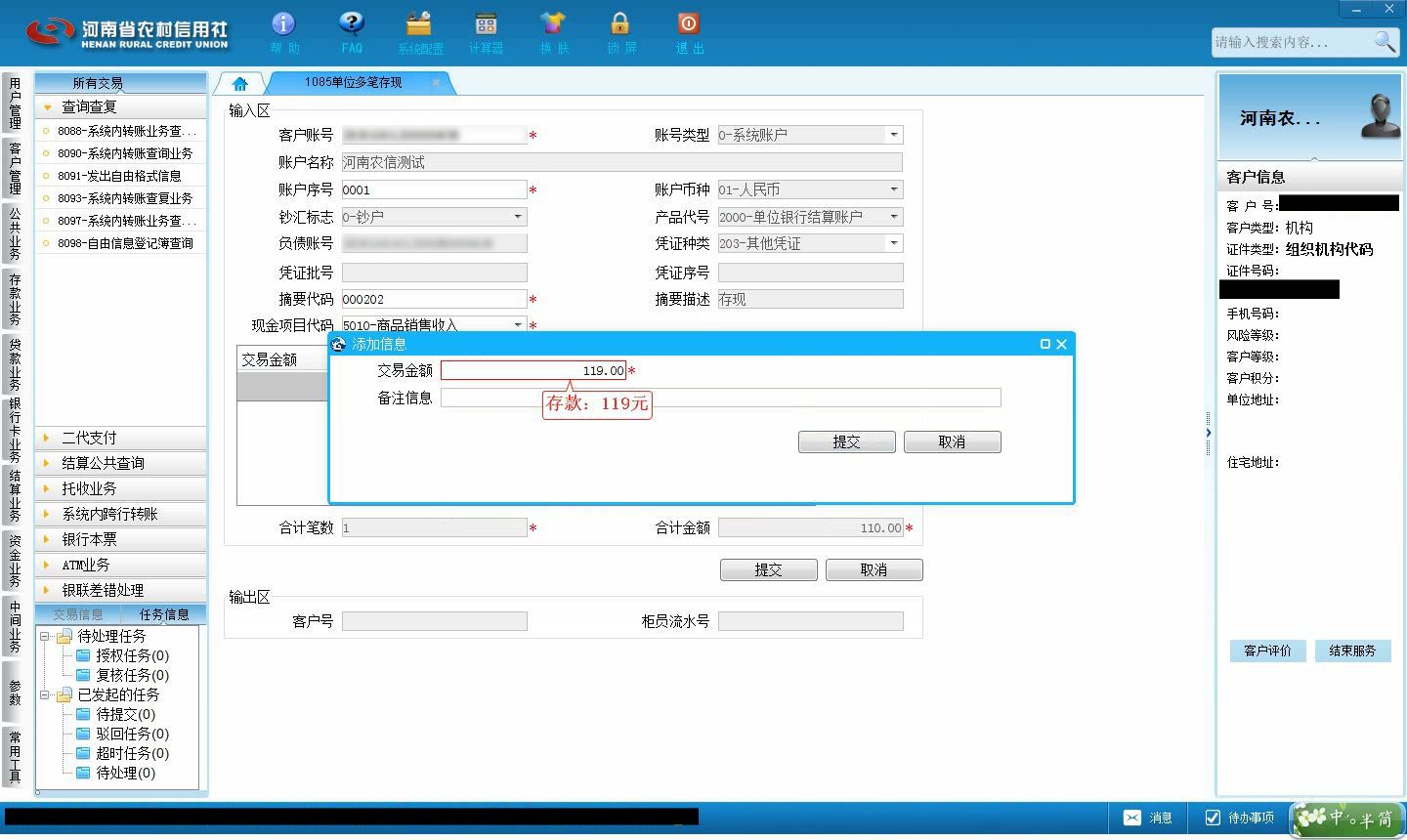Open the 凭证种类 dropdown

tap(894, 243)
